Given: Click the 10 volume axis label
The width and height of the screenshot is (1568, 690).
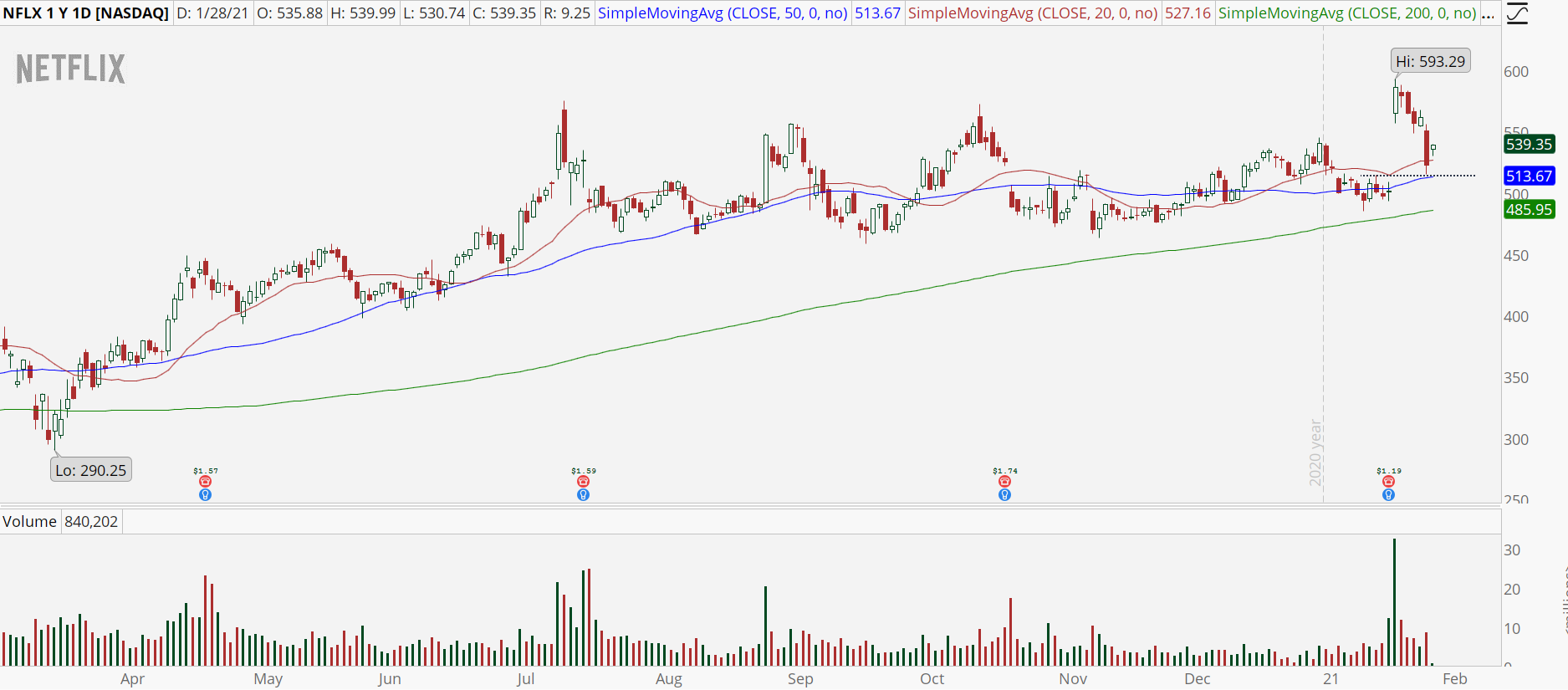Looking at the screenshot, I should (x=1512, y=629).
